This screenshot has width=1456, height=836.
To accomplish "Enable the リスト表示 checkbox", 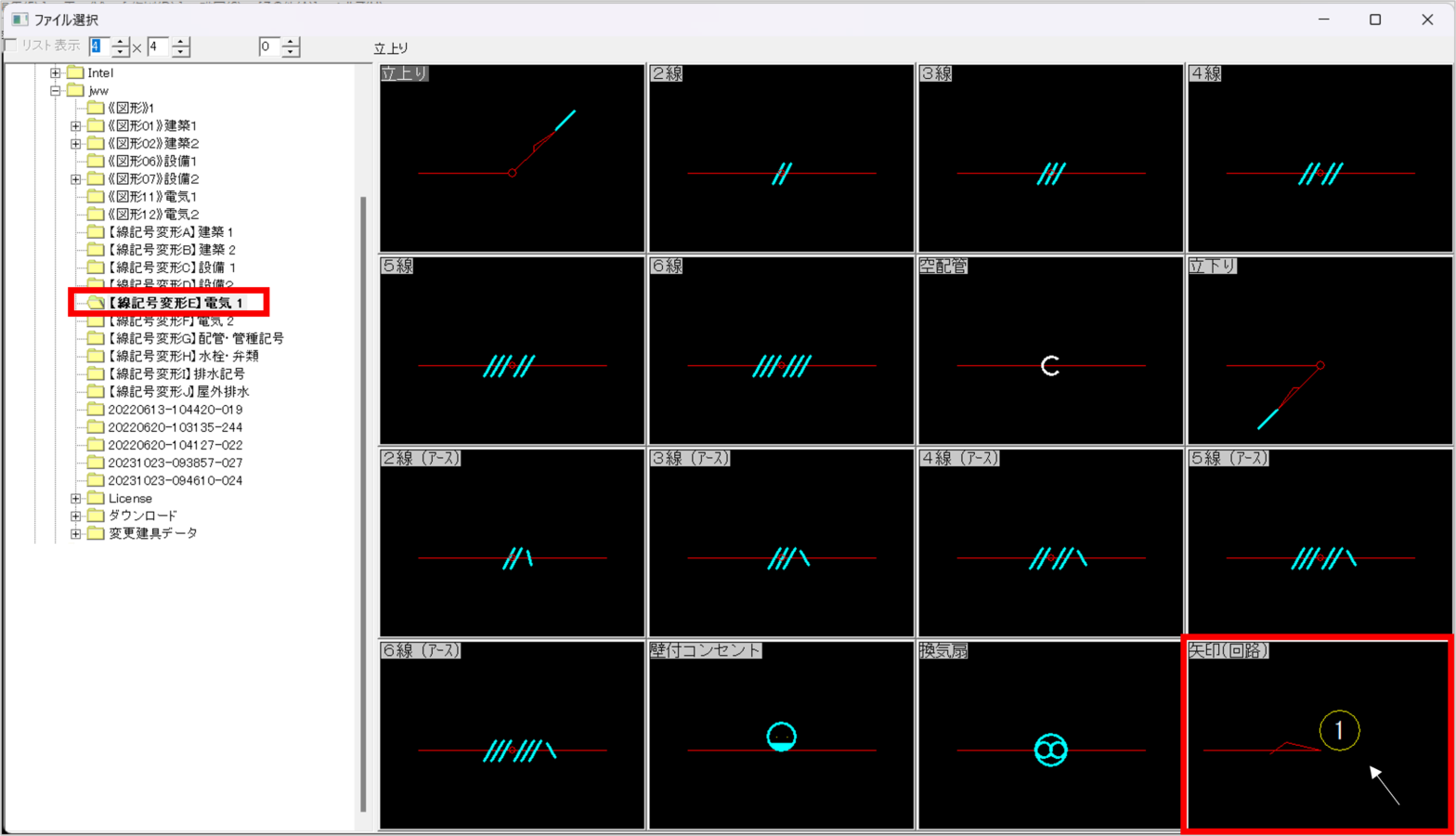I will 12,46.
